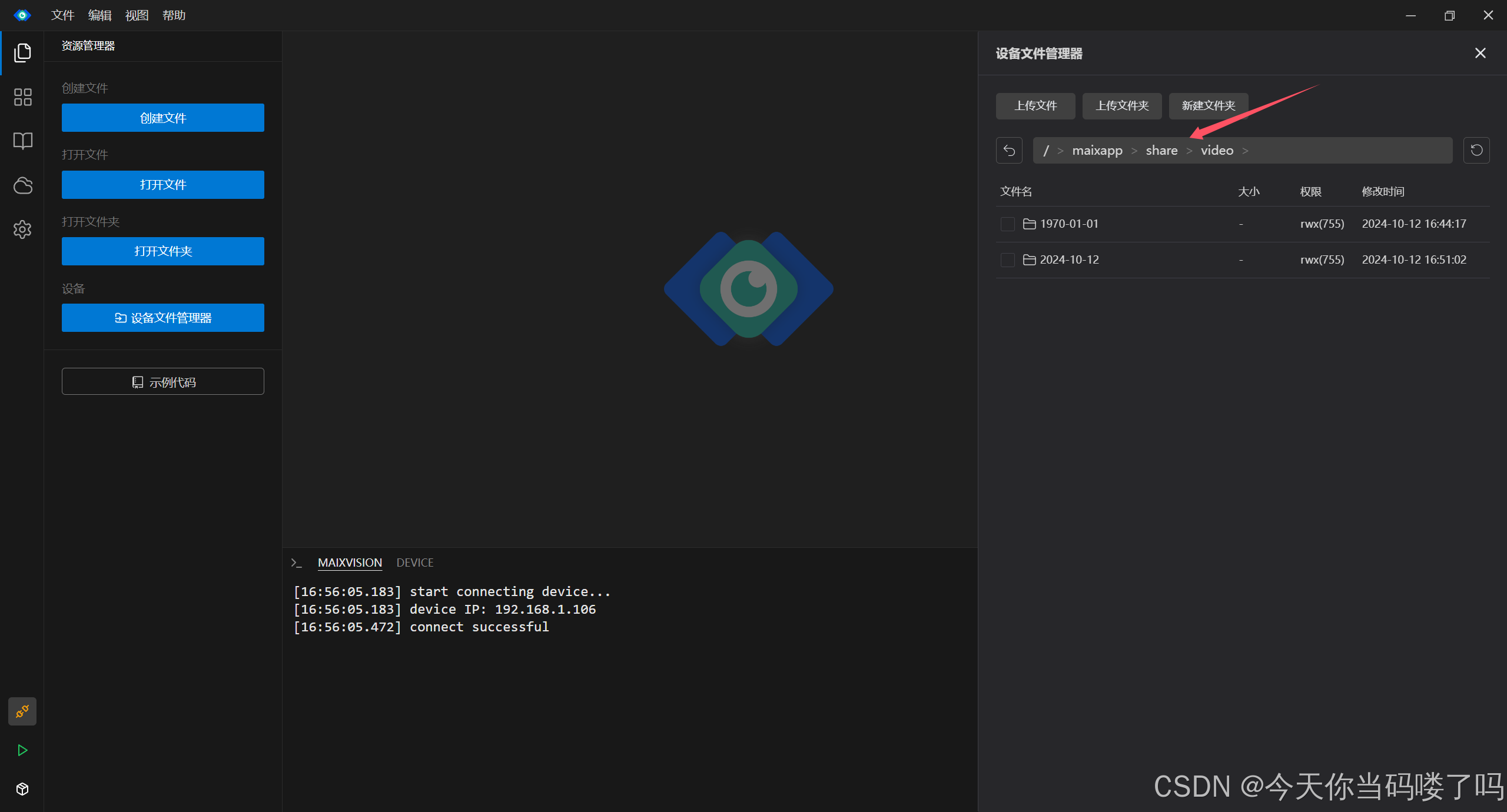Click the package cube icon at bottom-left
This screenshot has height=812, width=1507.
22,789
